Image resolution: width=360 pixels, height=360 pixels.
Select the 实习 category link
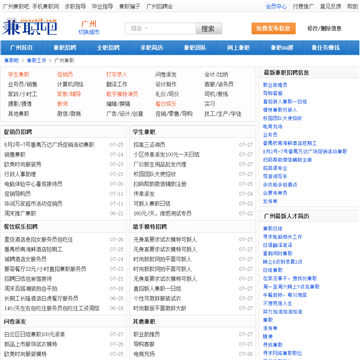[210, 104]
